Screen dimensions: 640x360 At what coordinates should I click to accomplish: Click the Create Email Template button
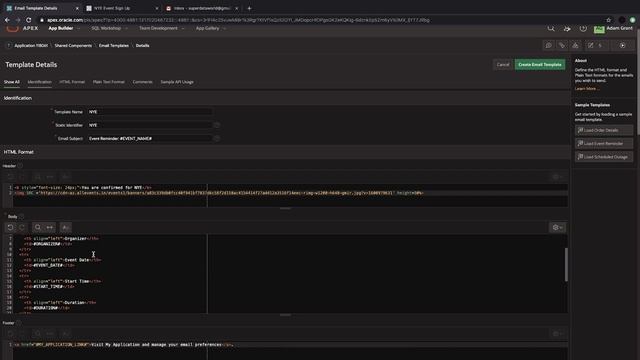(x=540, y=64)
